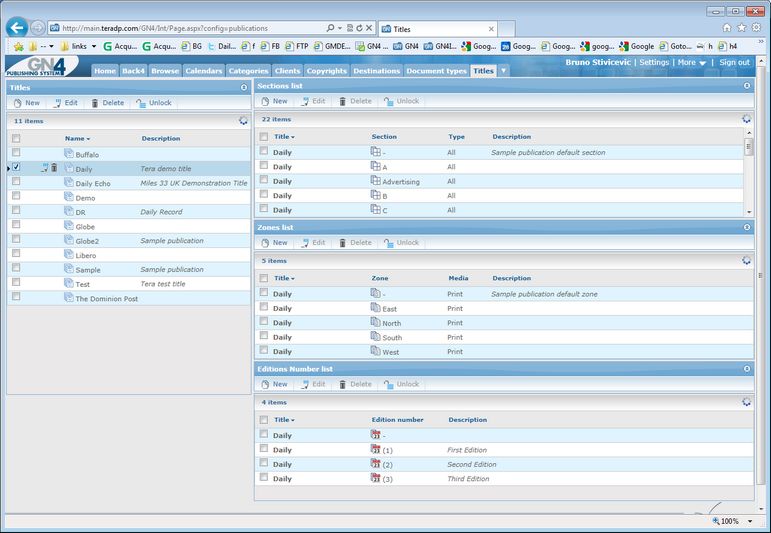Open the address bar search dropdown arrow

tap(340, 28)
